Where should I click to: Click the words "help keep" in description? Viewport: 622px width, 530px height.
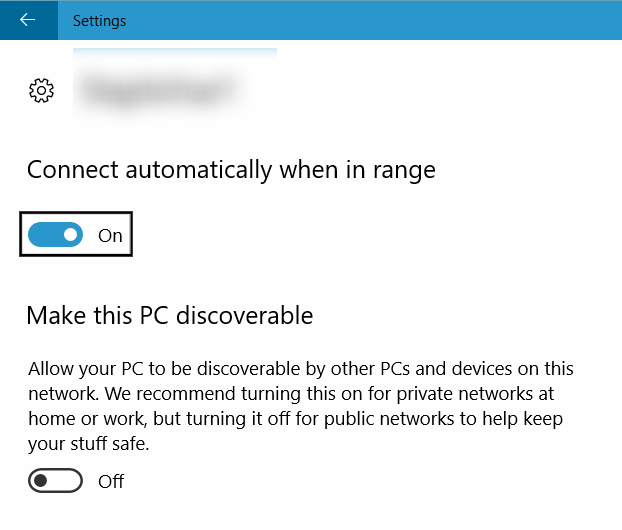point(522,419)
